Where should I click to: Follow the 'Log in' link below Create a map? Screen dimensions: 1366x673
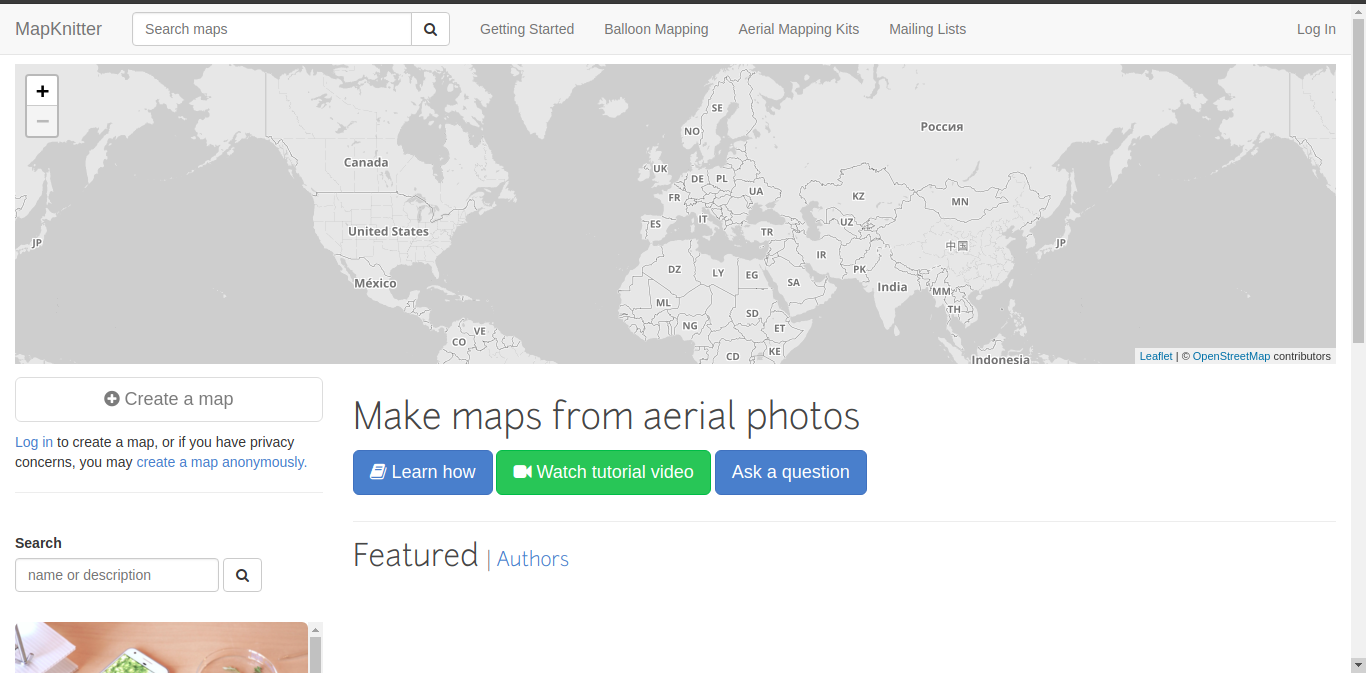[34, 442]
